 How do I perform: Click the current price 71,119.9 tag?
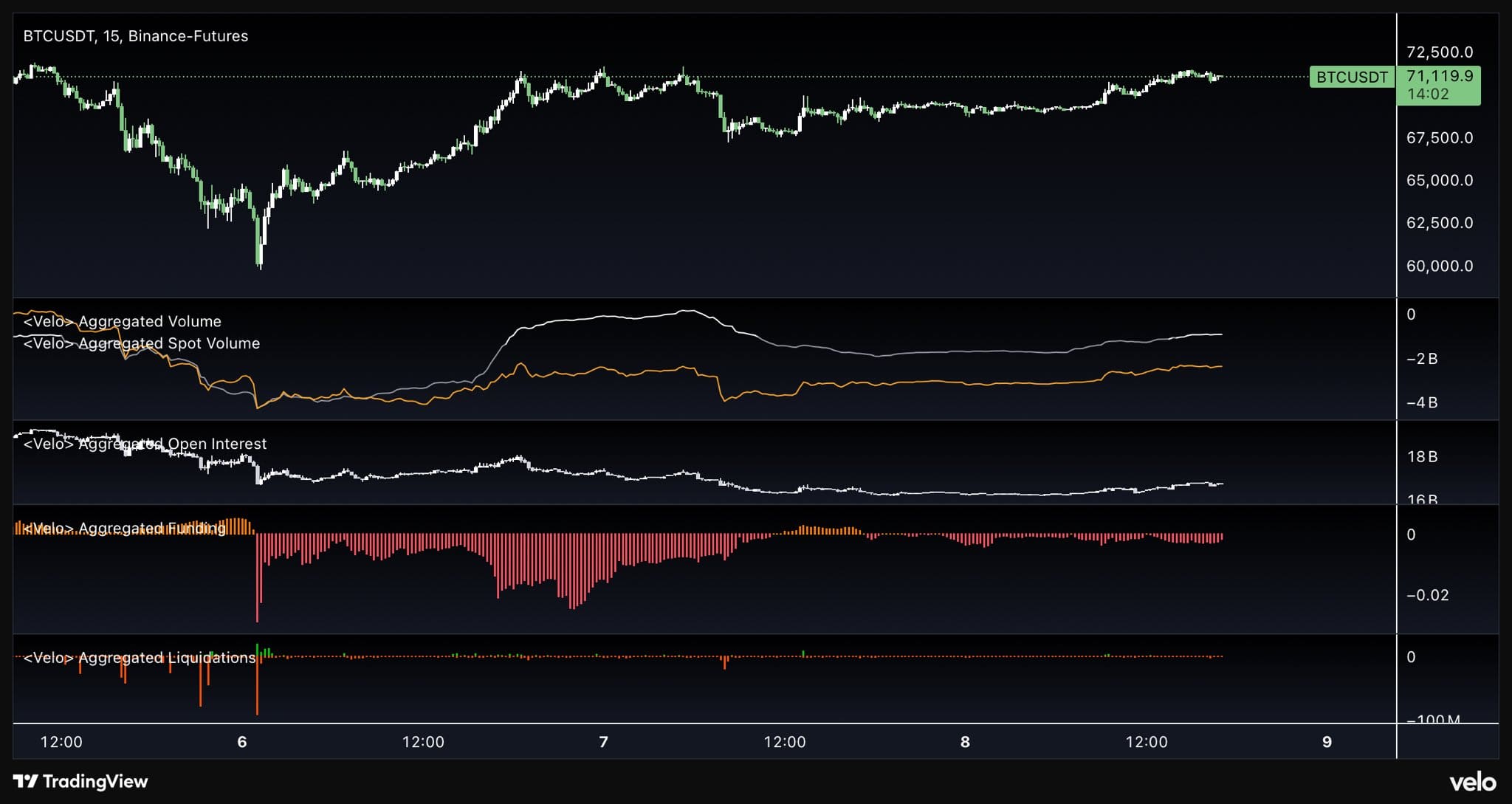[1439, 76]
